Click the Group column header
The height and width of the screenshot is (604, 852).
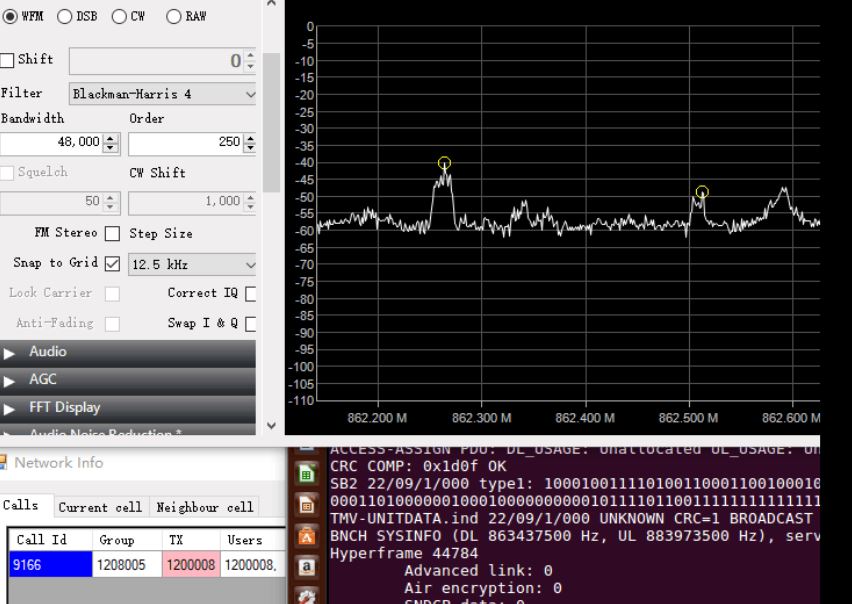click(127, 540)
